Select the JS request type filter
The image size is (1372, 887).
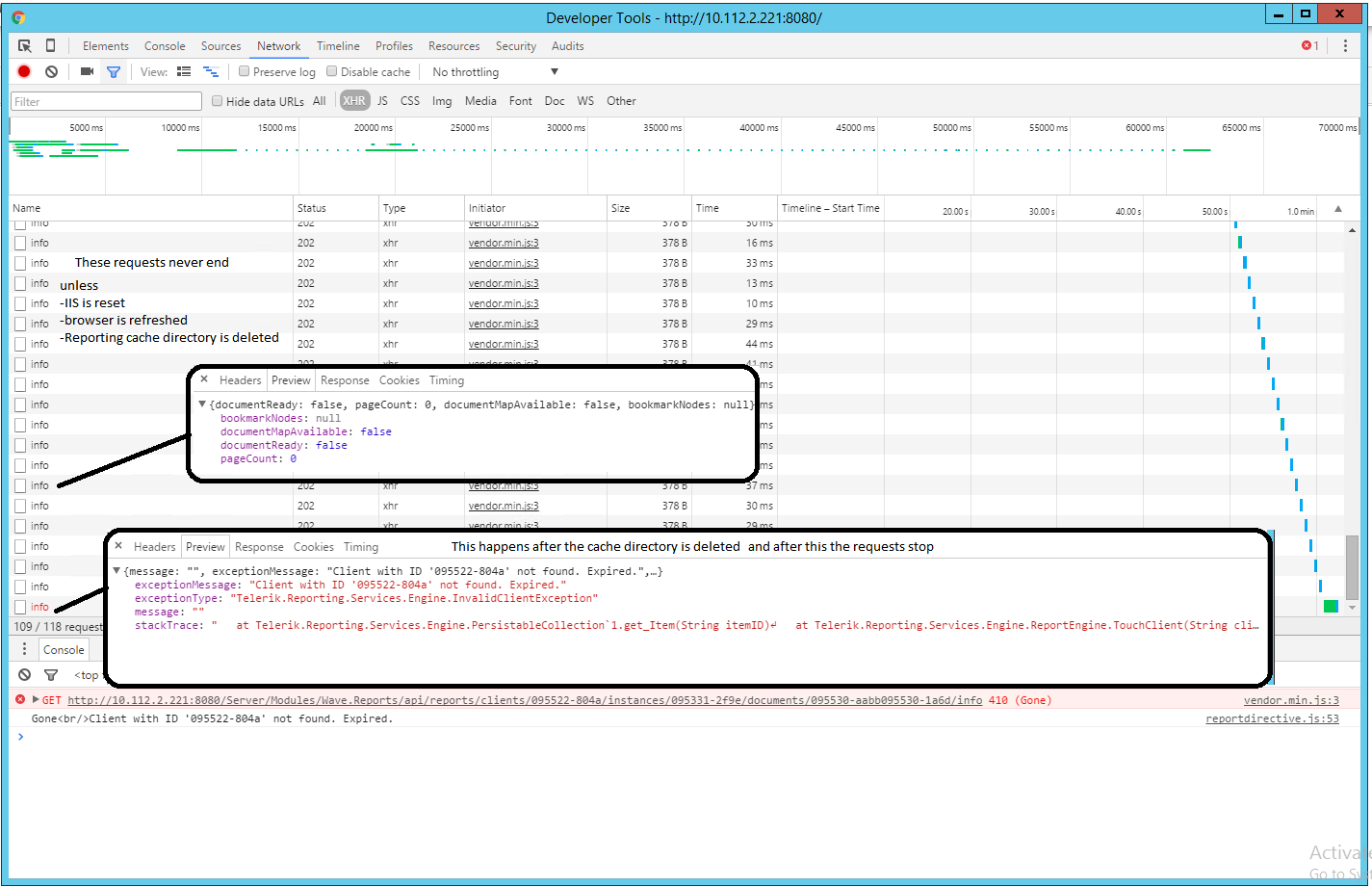382,101
